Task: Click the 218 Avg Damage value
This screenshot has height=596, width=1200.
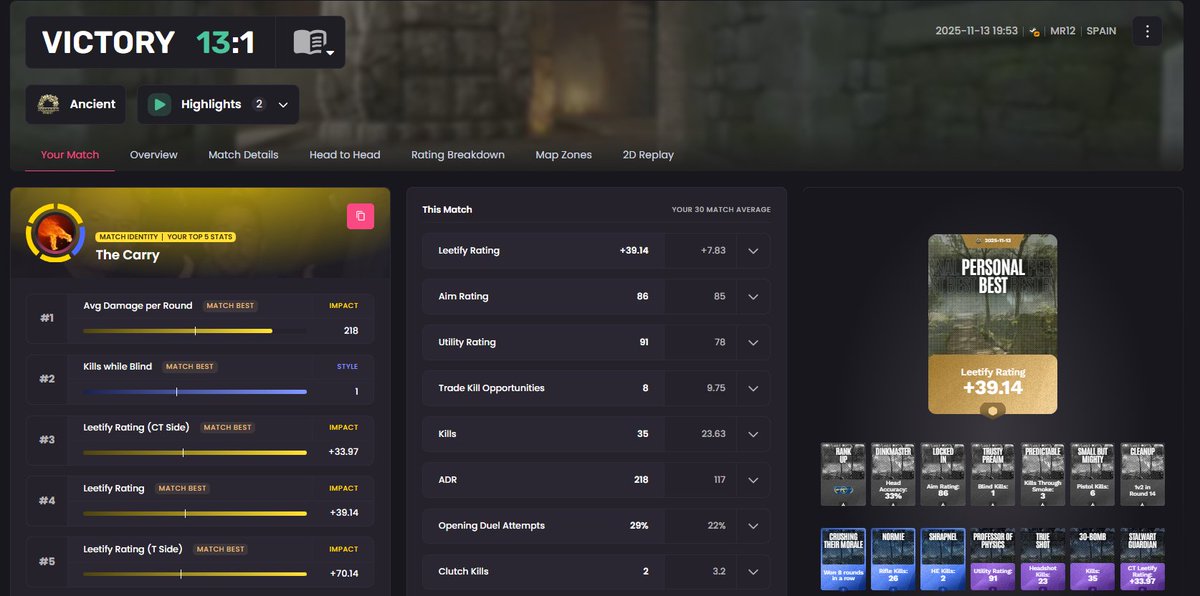Action: (350, 331)
